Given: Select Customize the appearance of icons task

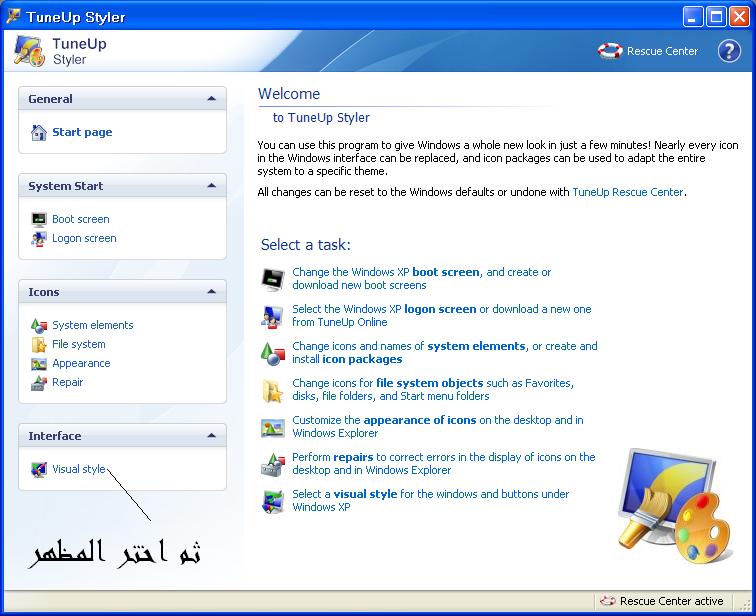Looking at the screenshot, I should 438,427.
